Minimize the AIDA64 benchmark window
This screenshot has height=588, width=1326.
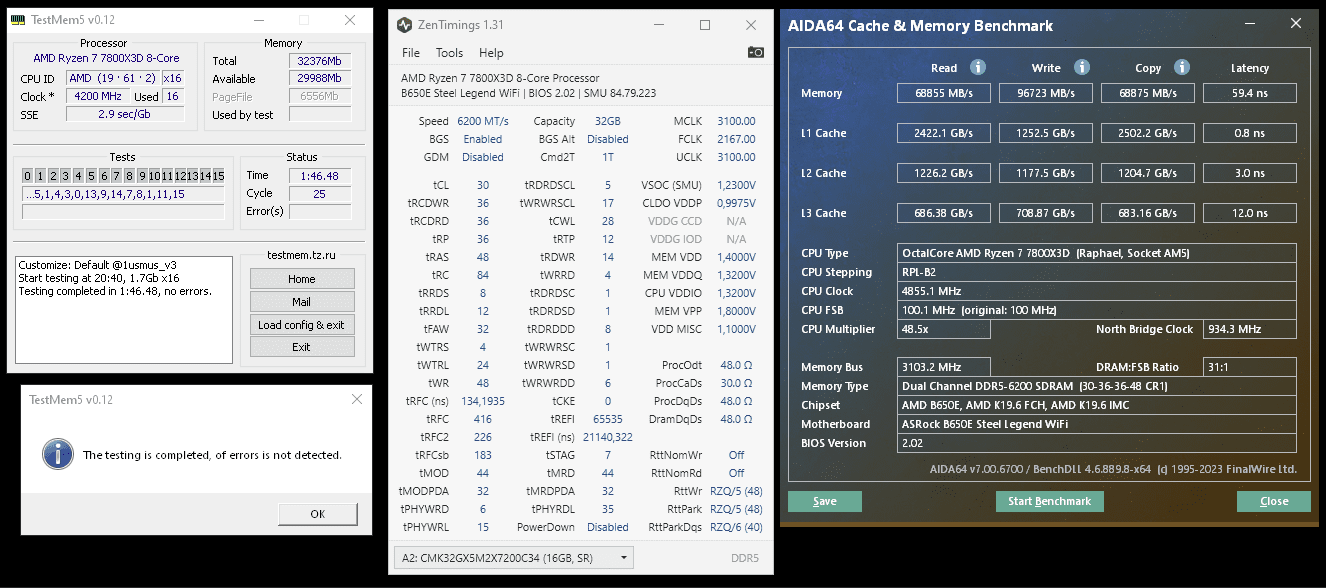1249,25
